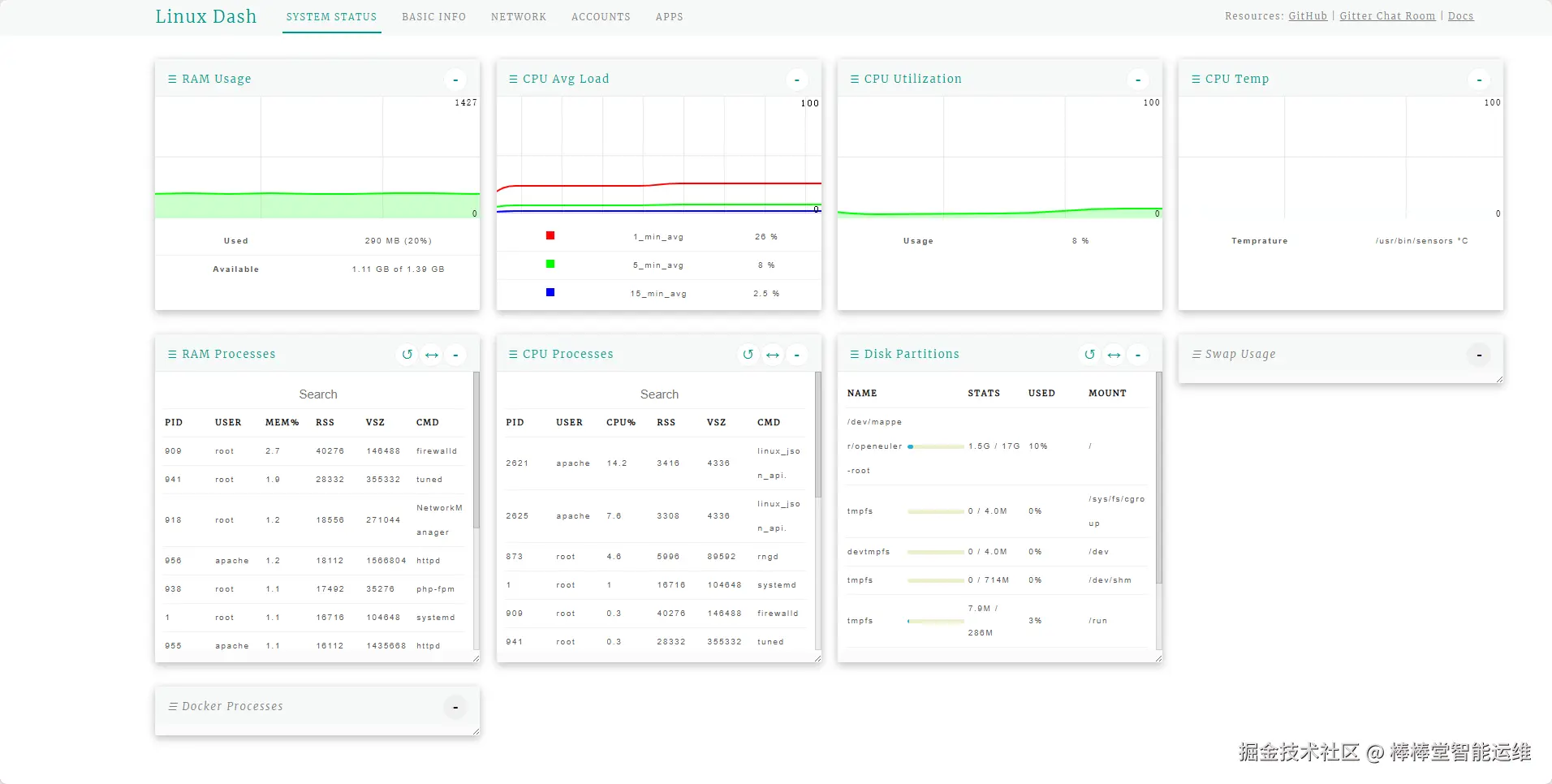
Task: Click the RSS header in CPU Processes
Action: tap(666, 423)
